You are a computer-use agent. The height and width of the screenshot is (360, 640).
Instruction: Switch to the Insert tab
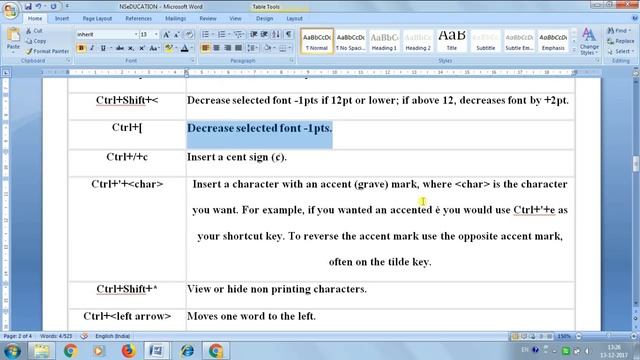click(x=62, y=18)
